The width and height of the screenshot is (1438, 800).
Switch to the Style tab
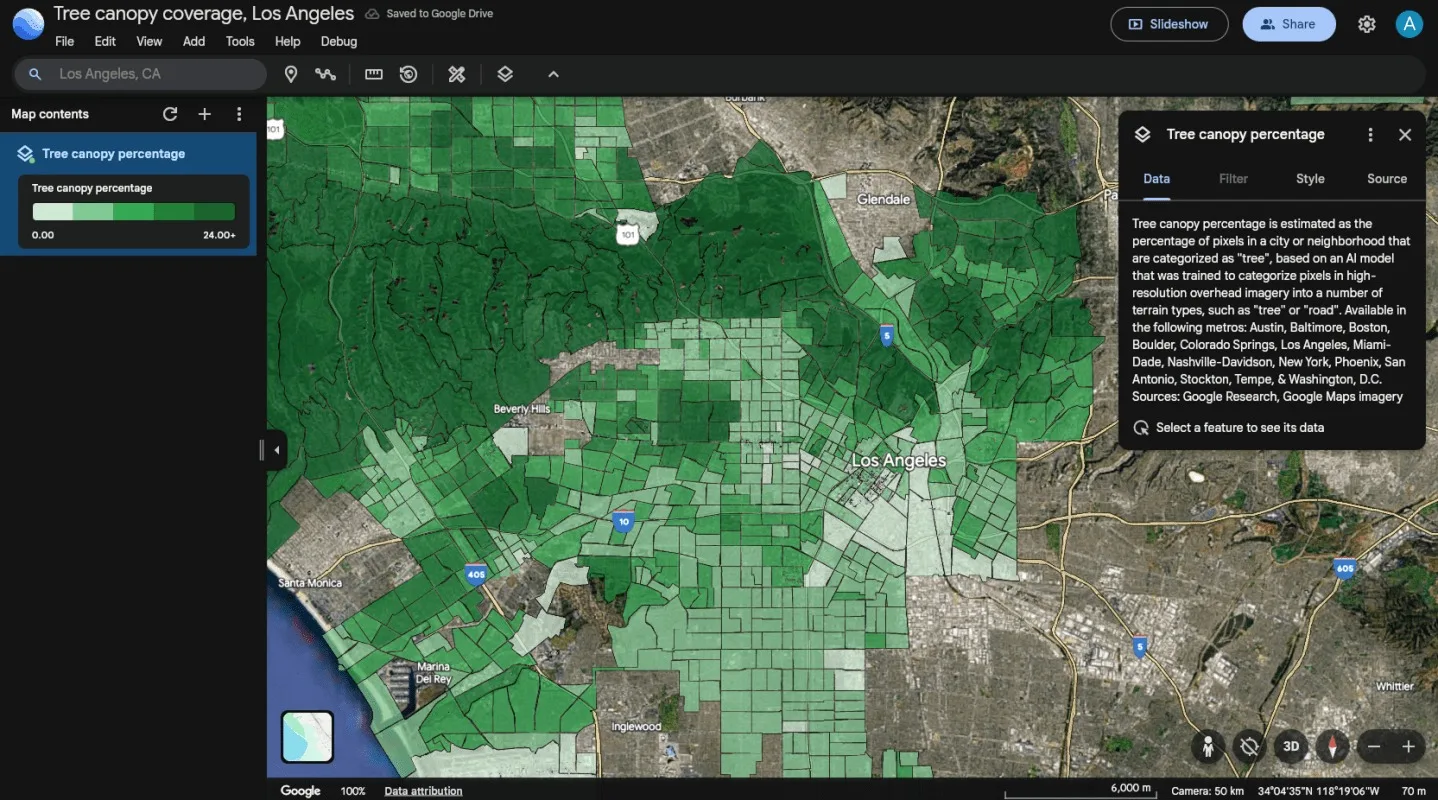pos(1310,179)
